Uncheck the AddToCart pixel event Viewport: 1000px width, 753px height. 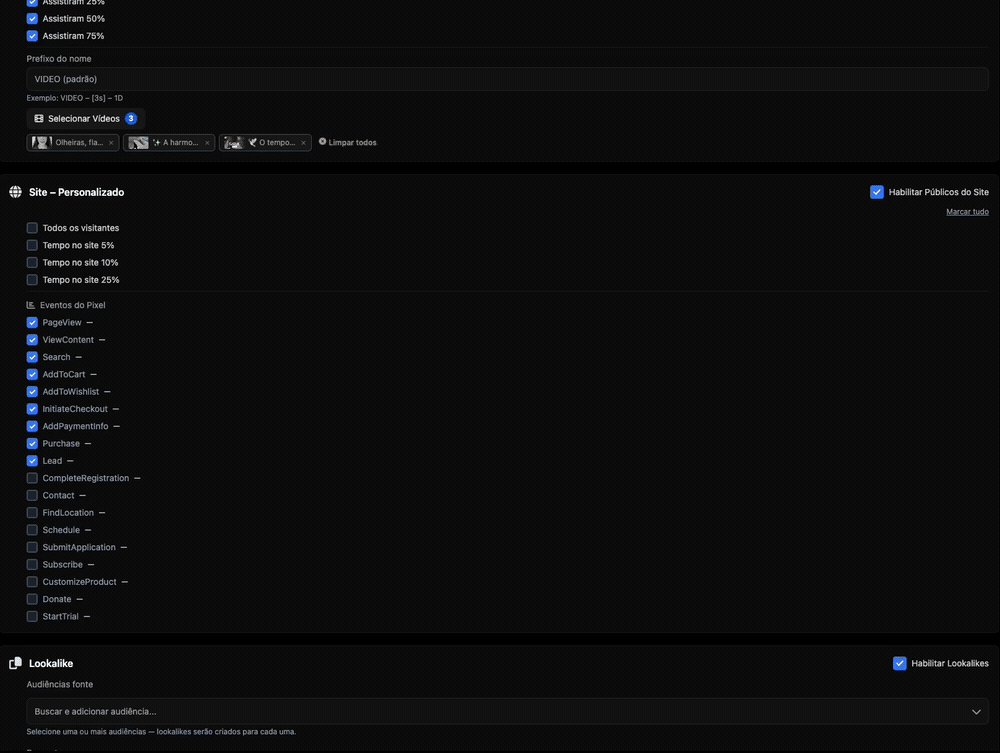pos(32,374)
